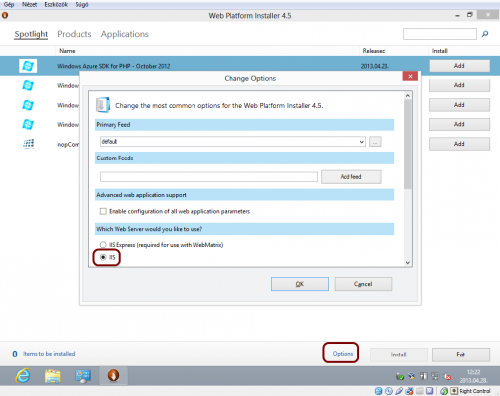Viewport: 500px width, 396px height.
Task: Open File Explorer from the taskbar
Action: point(53,376)
